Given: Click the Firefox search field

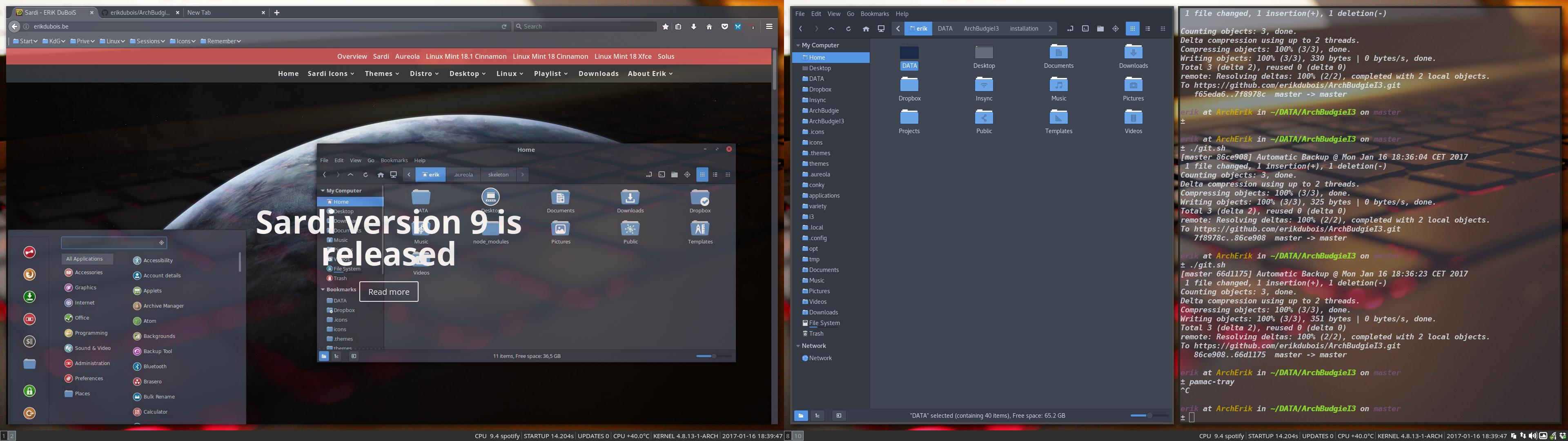Looking at the screenshot, I should (x=585, y=27).
